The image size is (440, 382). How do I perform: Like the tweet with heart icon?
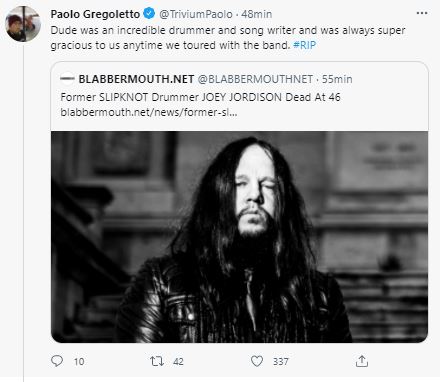[x=257, y=361]
